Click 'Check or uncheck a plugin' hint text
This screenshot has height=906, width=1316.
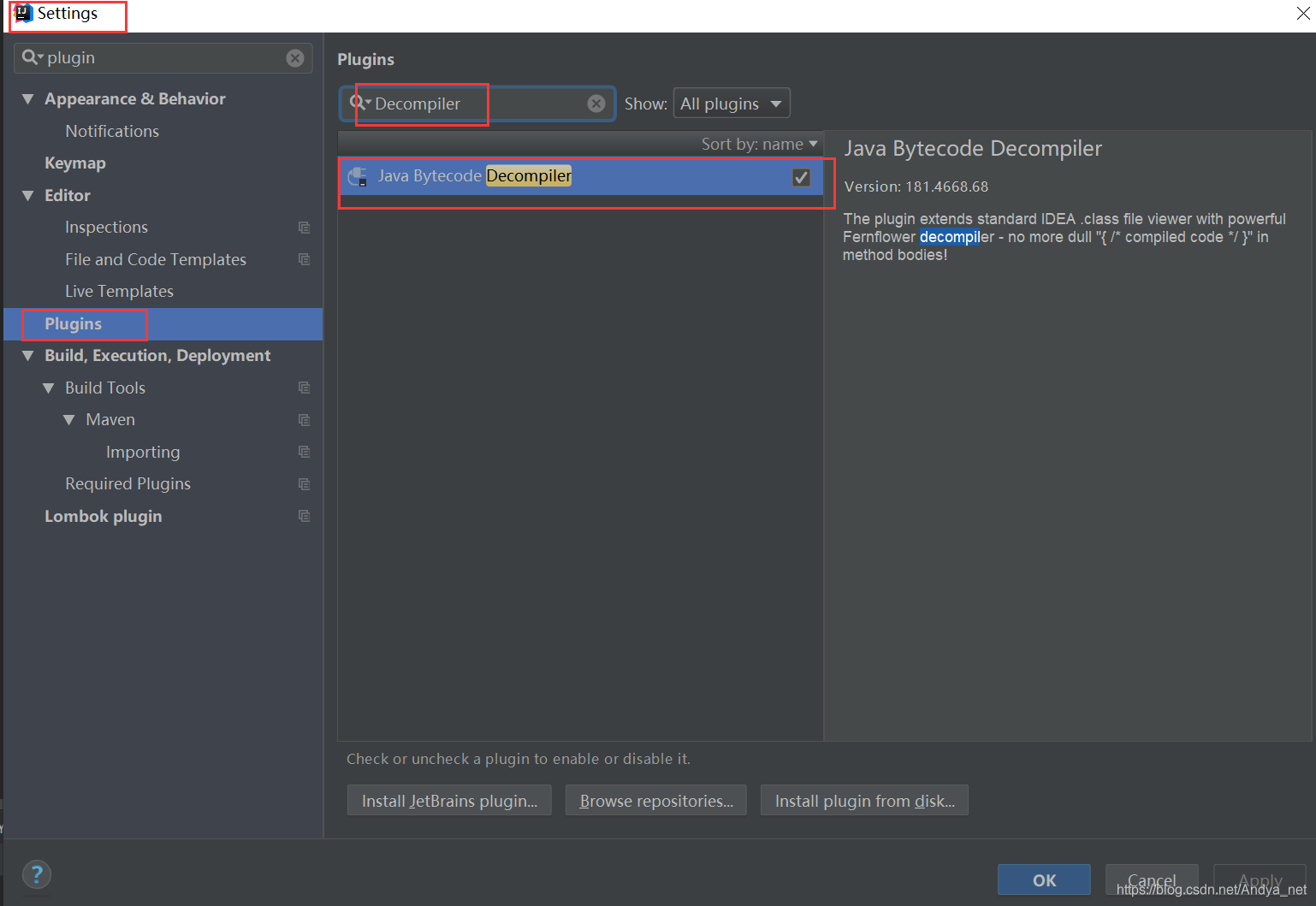coord(519,759)
